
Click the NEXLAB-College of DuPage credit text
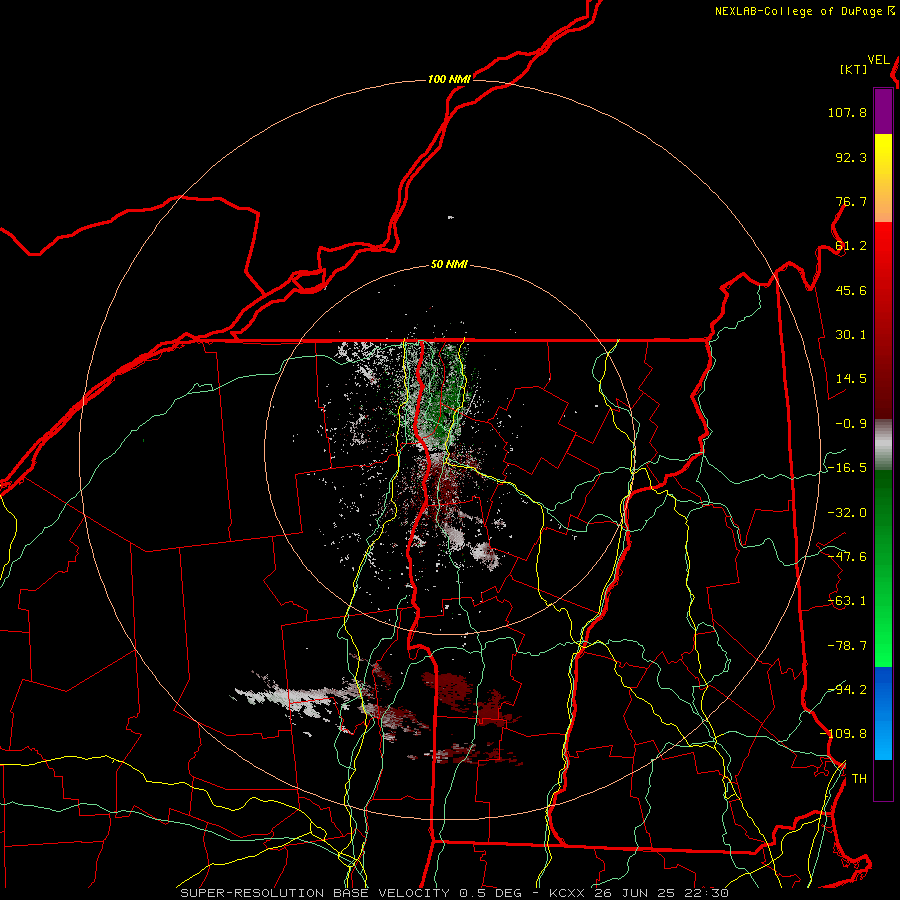pyautogui.click(x=800, y=11)
